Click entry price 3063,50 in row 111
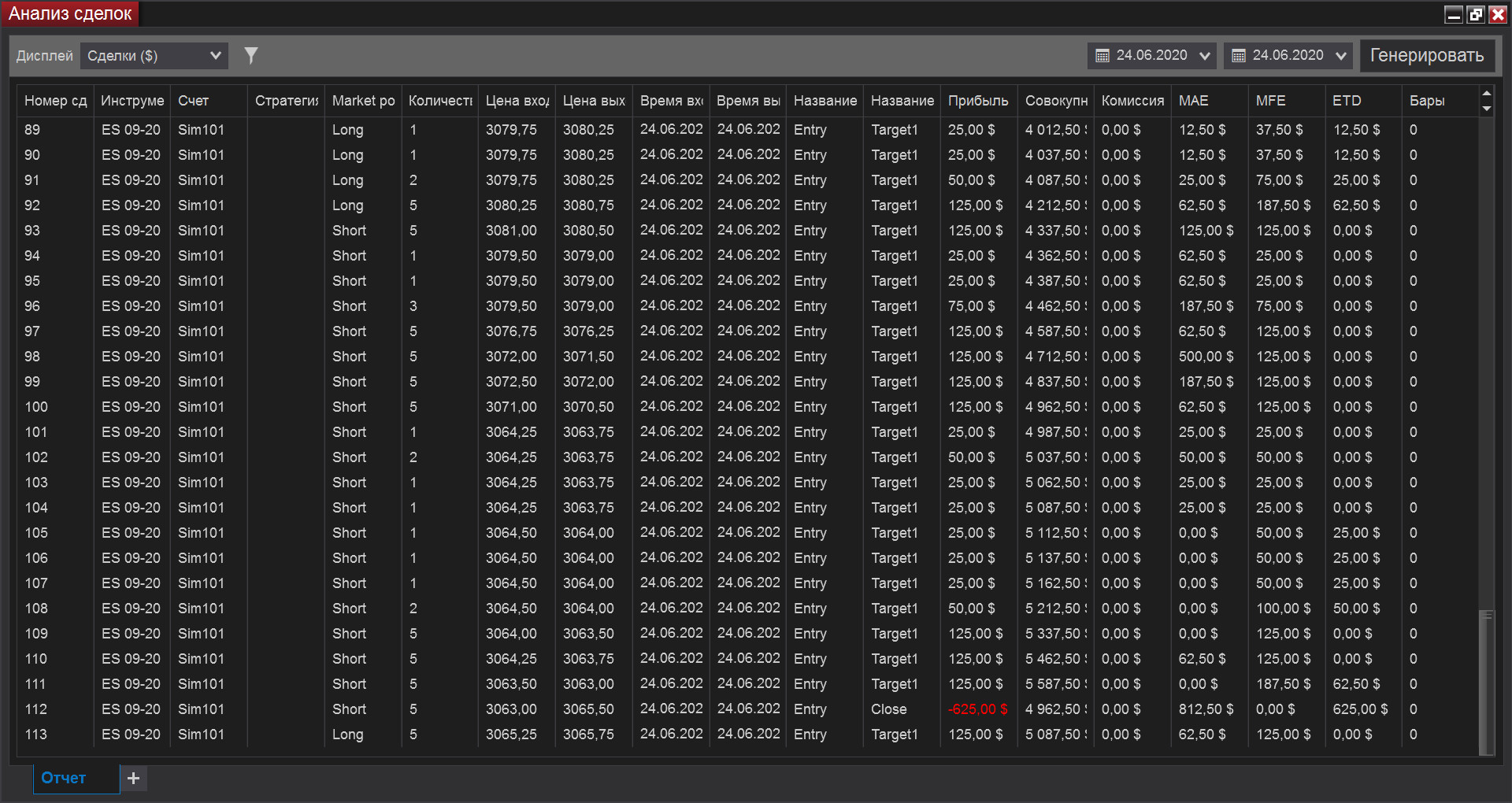1512x803 pixels. [x=511, y=684]
